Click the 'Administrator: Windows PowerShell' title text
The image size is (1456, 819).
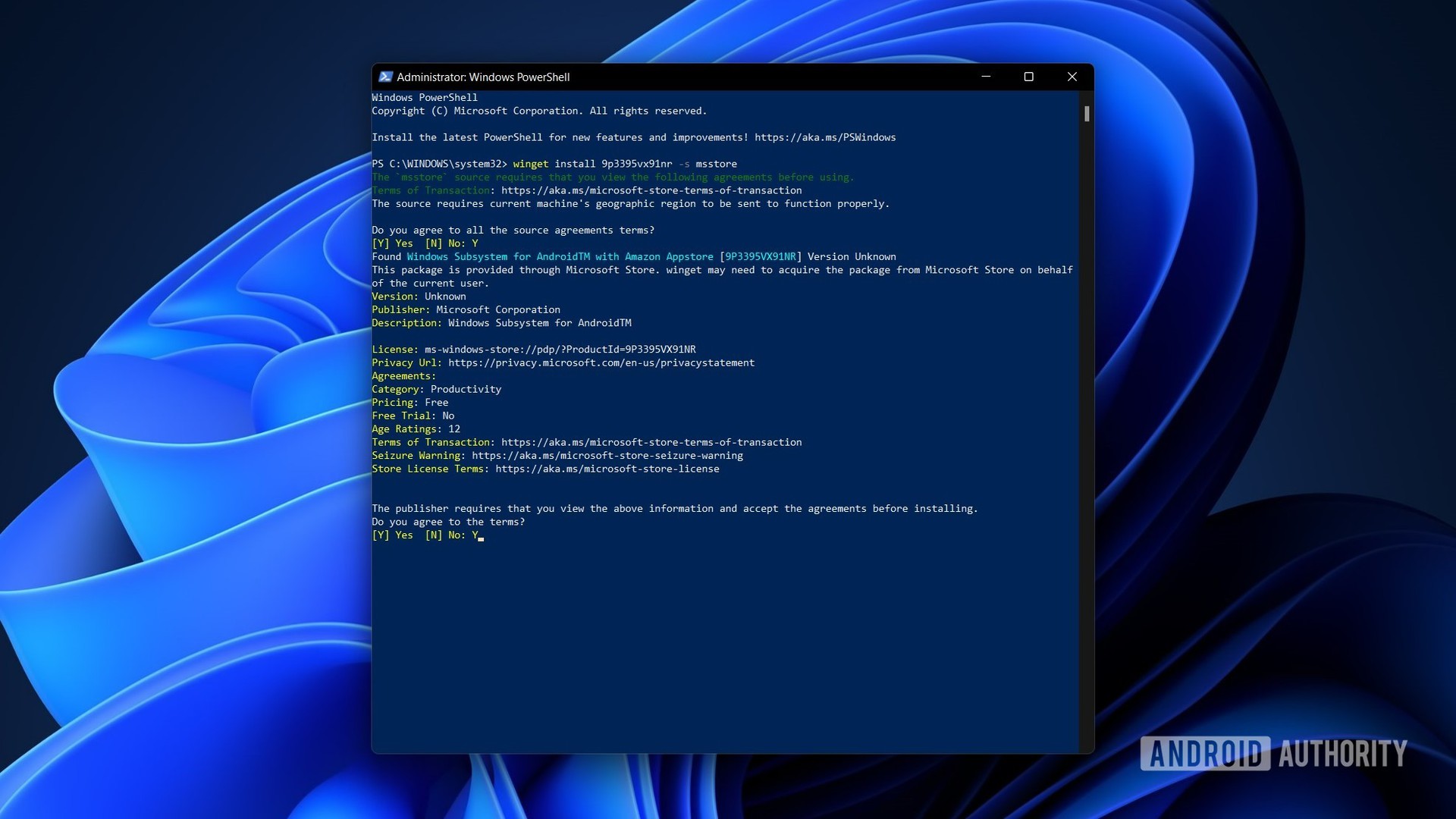click(483, 77)
